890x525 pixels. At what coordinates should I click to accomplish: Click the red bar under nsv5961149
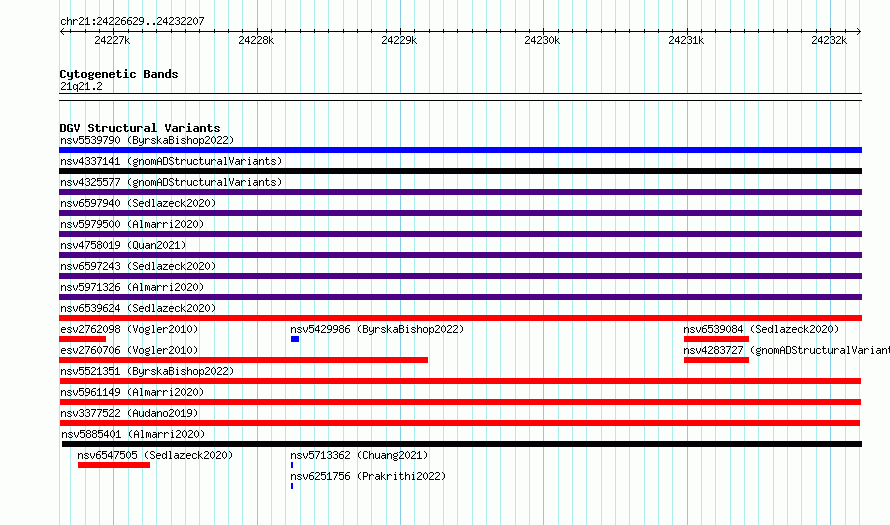point(460,402)
